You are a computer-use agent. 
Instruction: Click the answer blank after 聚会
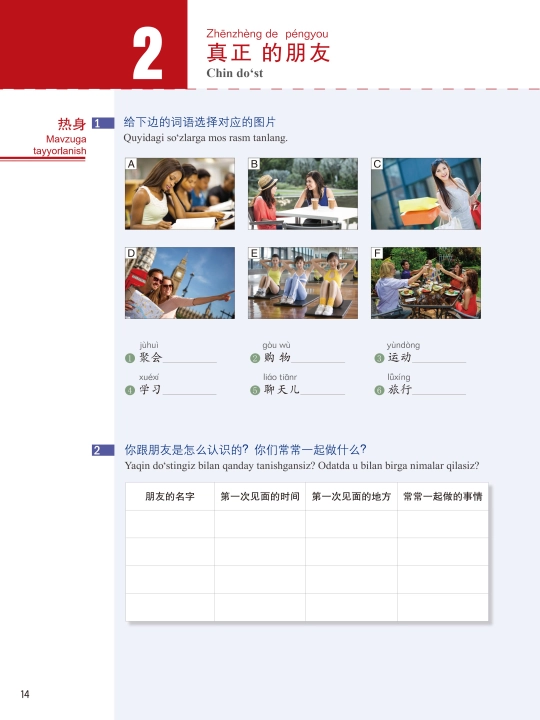point(190,359)
